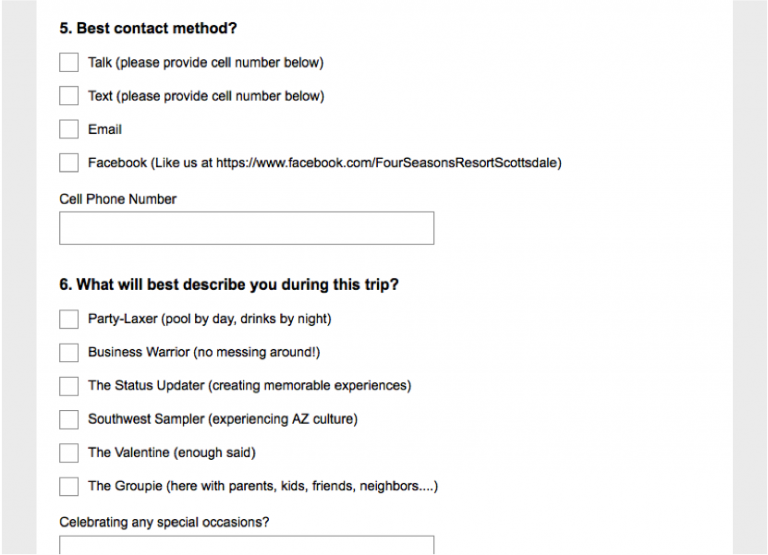Click the Party-Laxer pool by day label
This screenshot has width=768, height=555.
click(x=210, y=319)
